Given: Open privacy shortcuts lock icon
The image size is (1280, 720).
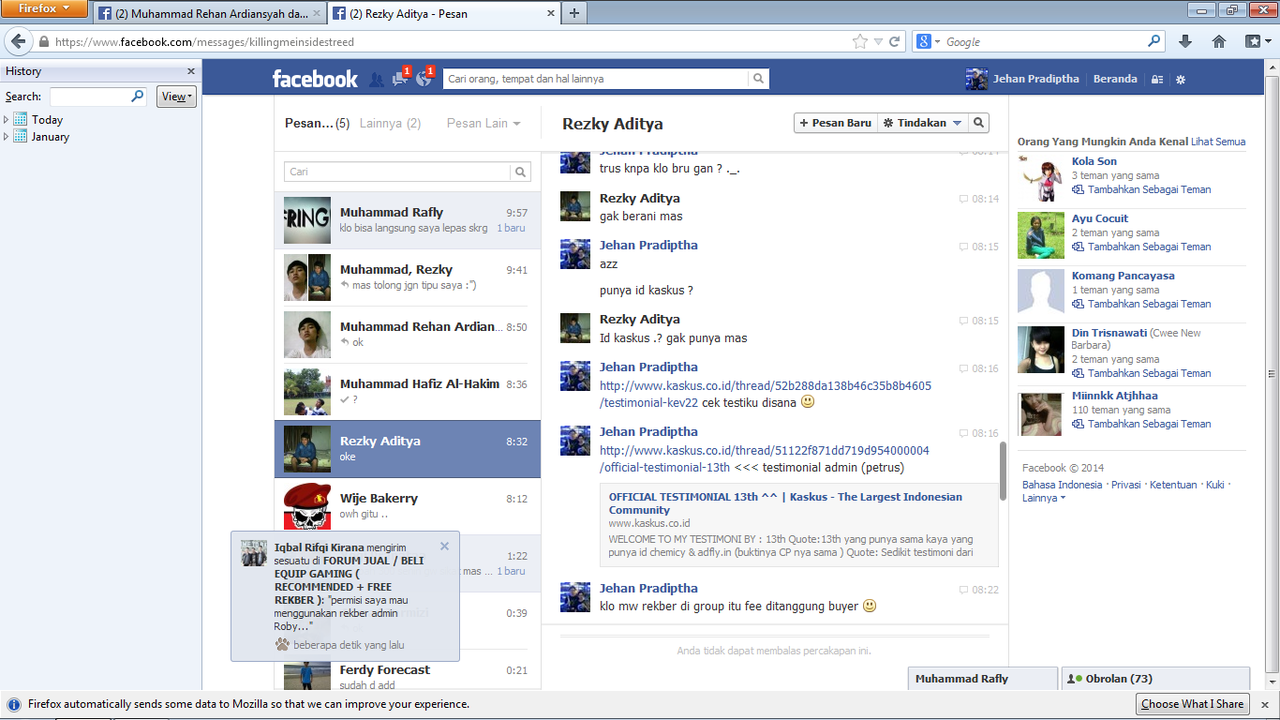Looking at the screenshot, I should click(1157, 79).
